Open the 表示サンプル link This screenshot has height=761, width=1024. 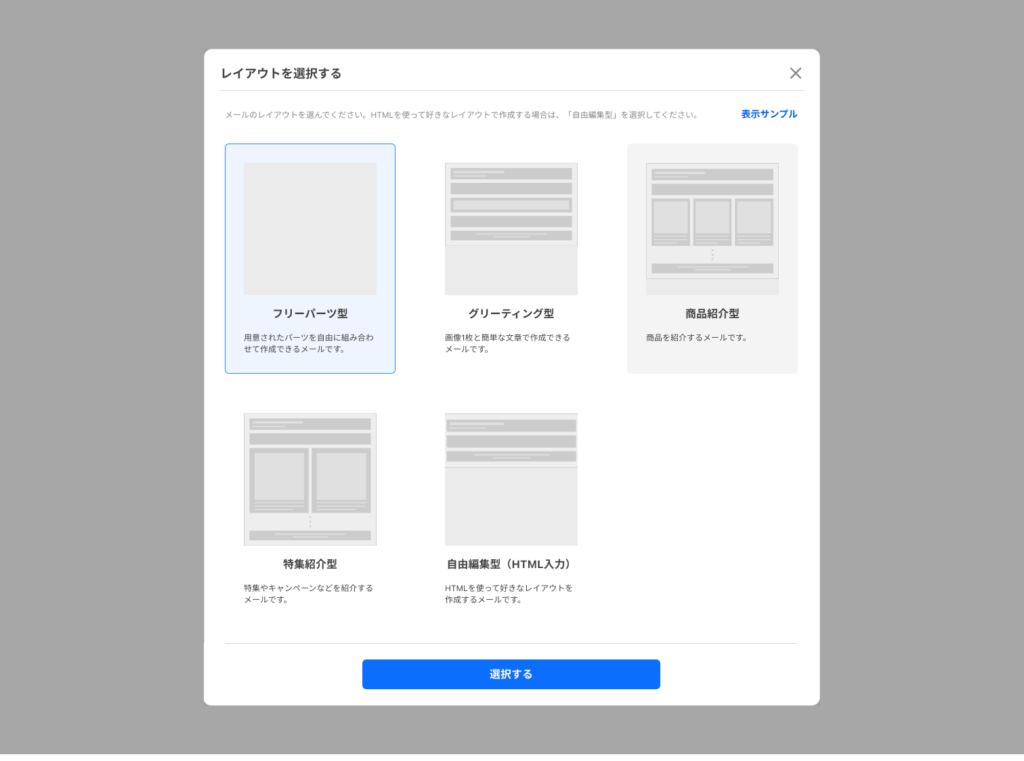(x=768, y=114)
